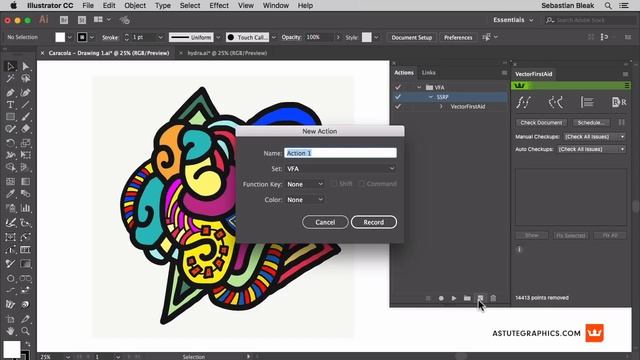Open macOS Spotlight search icon
This screenshot has height=360, width=640.
click(x=608, y=6)
